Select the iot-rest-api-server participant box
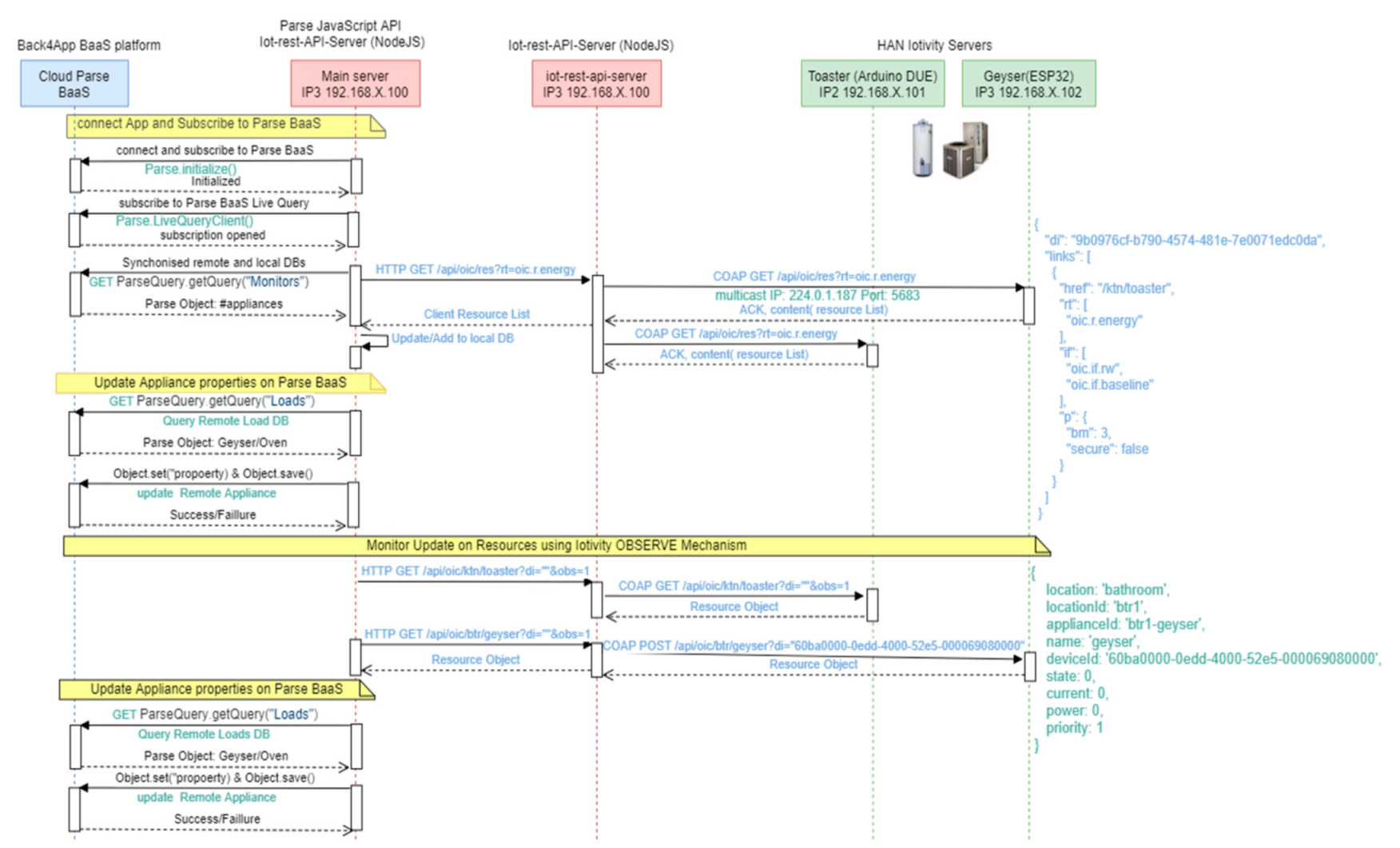 click(x=596, y=84)
